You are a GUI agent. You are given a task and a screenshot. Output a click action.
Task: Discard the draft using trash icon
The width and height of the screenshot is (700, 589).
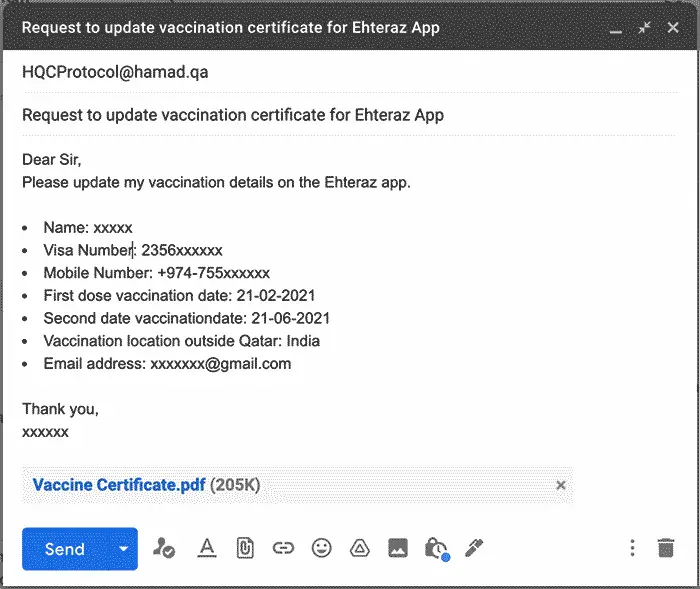point(666,548)
